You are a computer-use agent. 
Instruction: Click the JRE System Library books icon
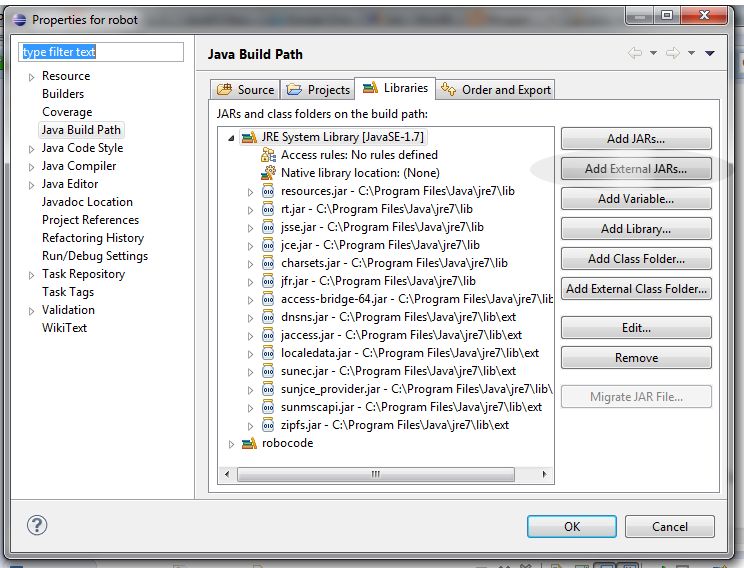pos(249,137)
